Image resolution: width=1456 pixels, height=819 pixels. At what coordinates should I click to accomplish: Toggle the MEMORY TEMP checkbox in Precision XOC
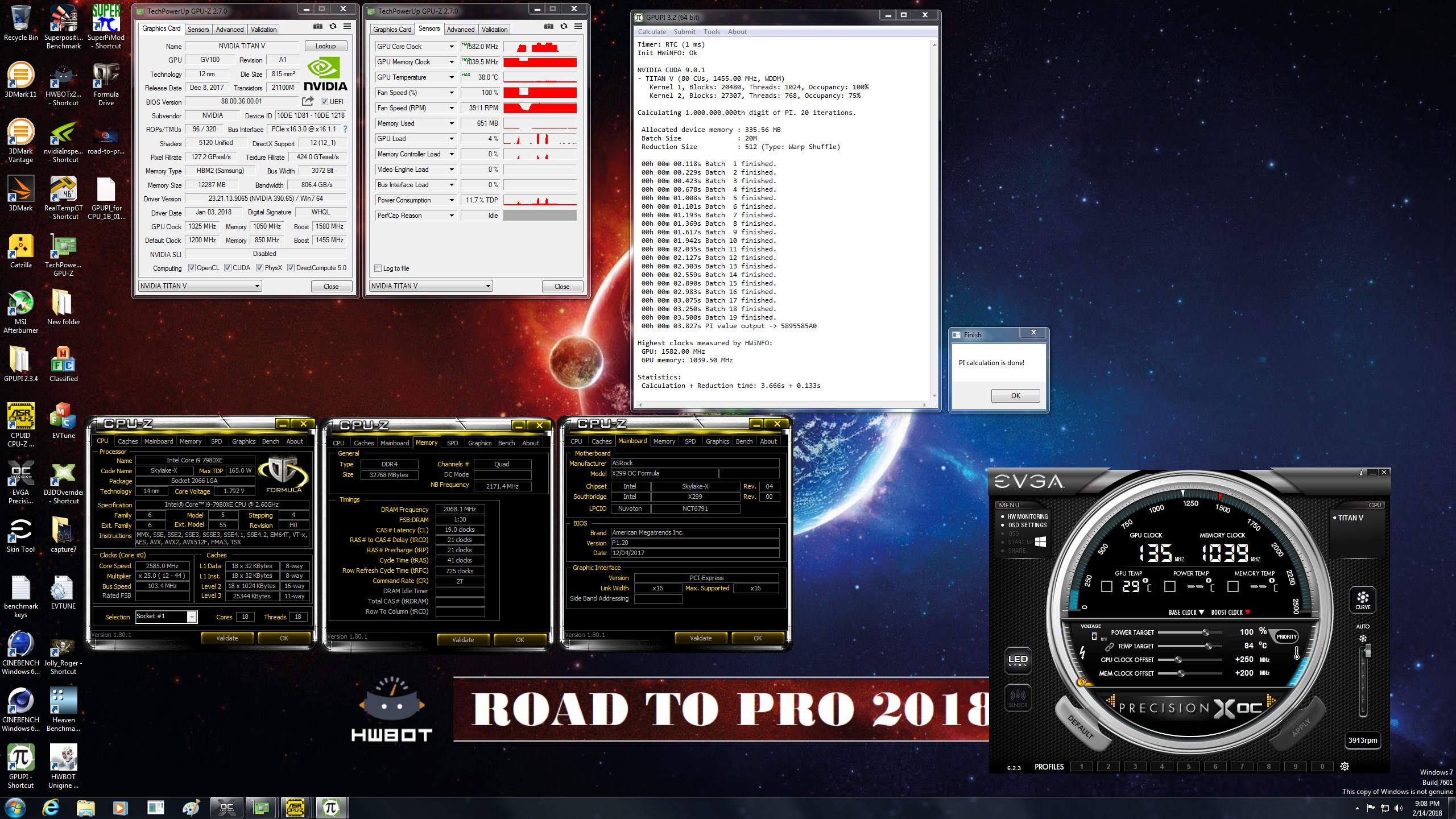[1233, 586]
